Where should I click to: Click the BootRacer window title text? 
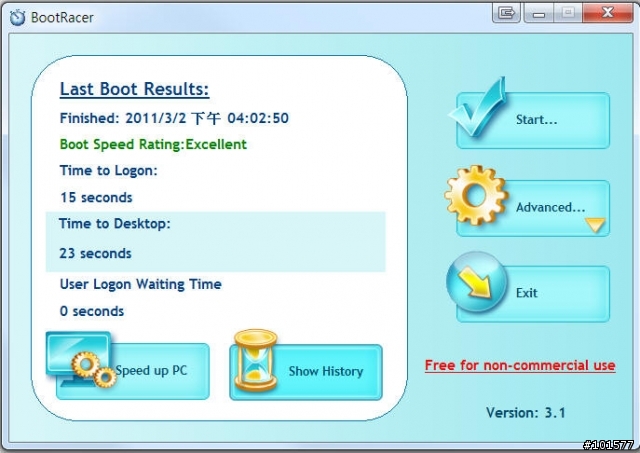click(62, 18)
